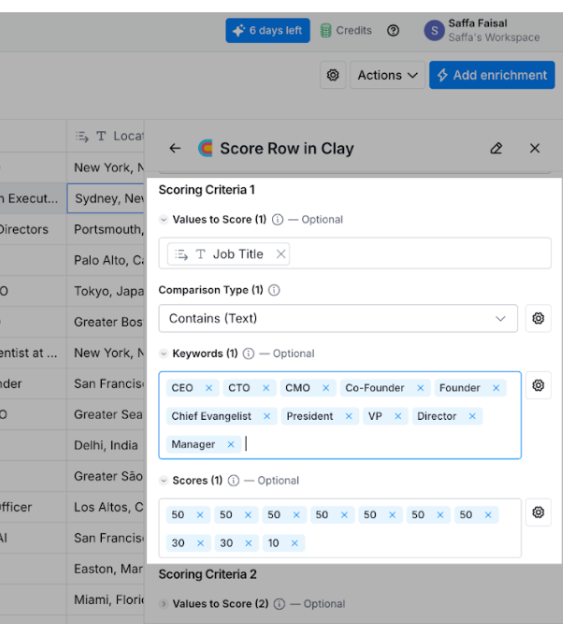Image resolution: width=563 pixels, height=624 pixels.
Task: Remove the Co-Founder keyword tag
Action: 421,388
